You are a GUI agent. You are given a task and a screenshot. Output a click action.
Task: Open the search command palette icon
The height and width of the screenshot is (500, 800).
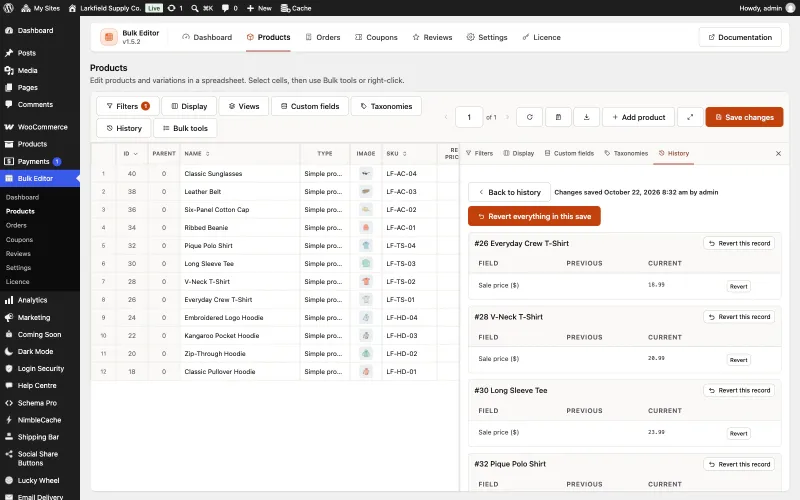click(x=202, y=8)
